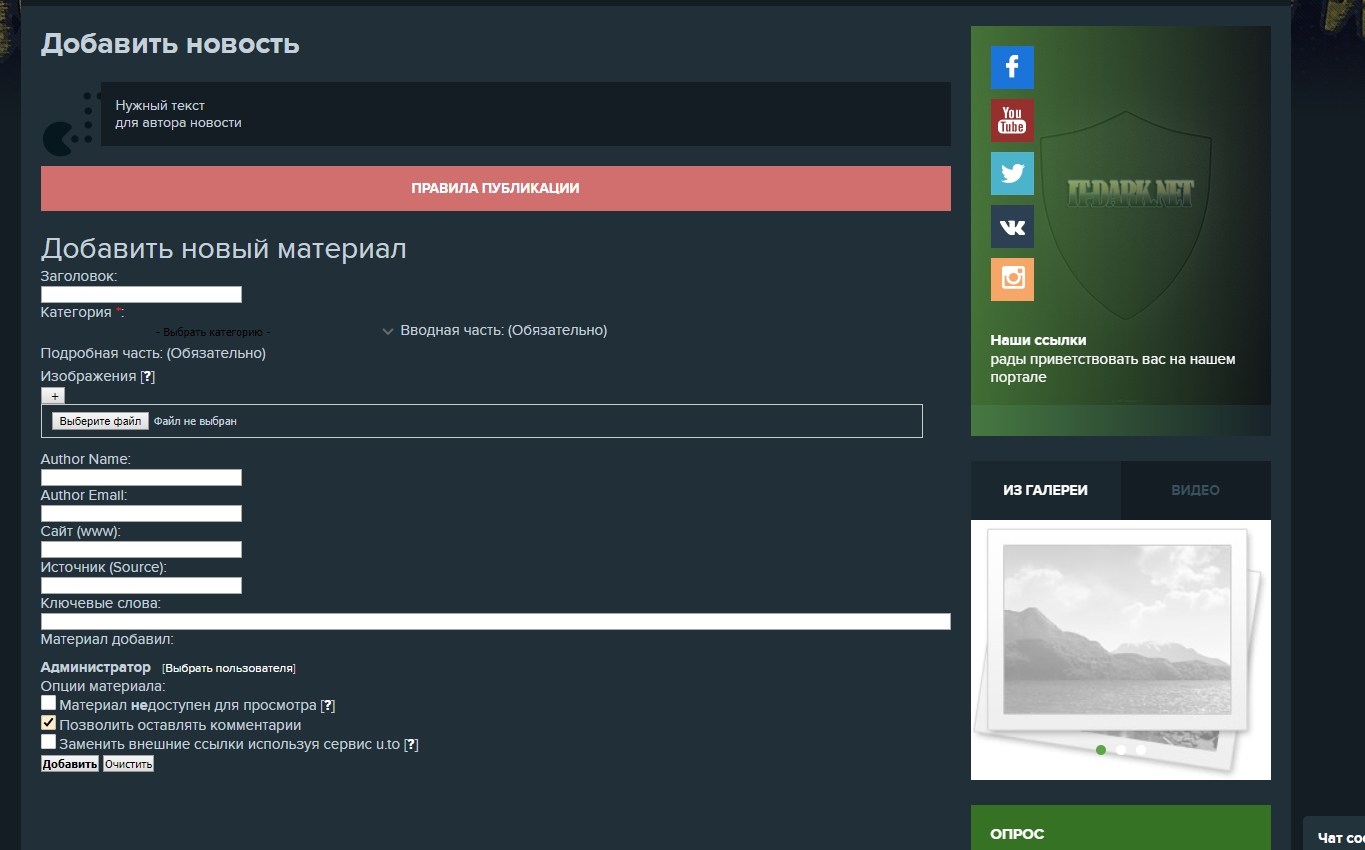Toggle Материал недоступен для просмотра checkbox
The height and width of the screenshot is (850, 1365).
[x=49, y=704]
